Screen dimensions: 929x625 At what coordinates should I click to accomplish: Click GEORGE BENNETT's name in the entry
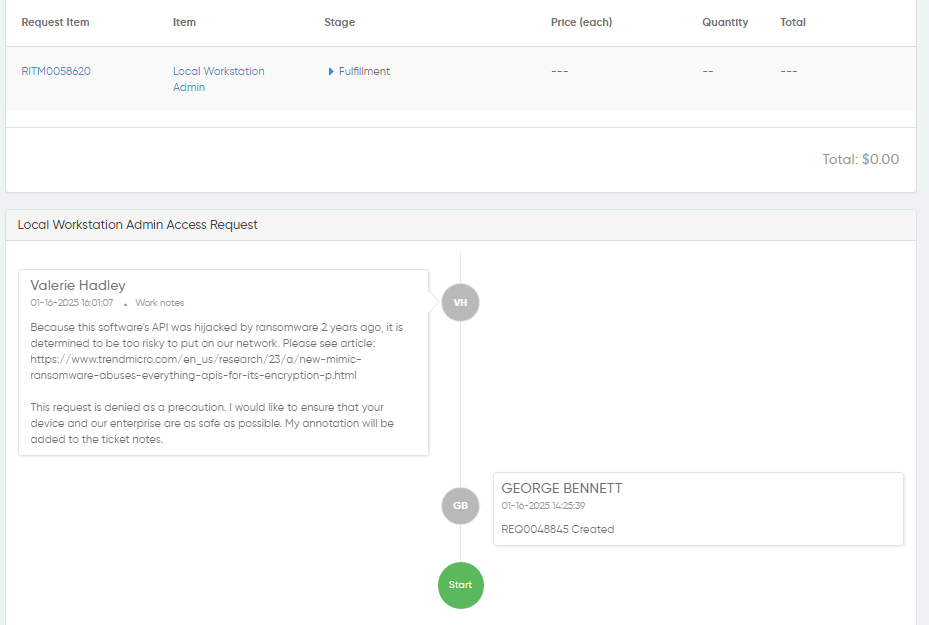[561, 488]
